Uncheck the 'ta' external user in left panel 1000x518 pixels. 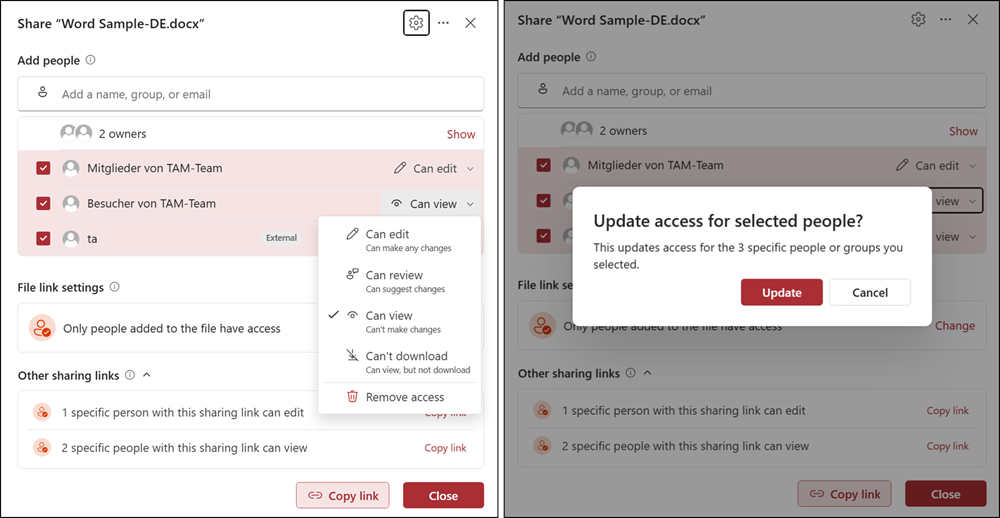point(43,239)
